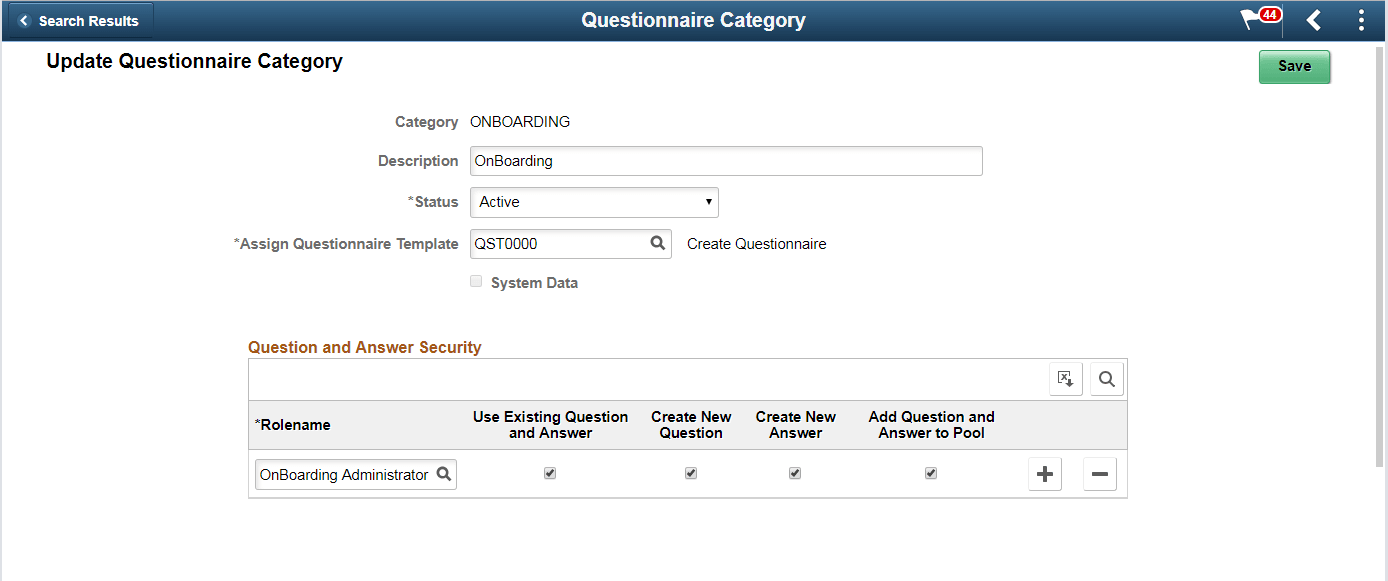Add a new row to Question and Answer Security

click(1044, 473)
